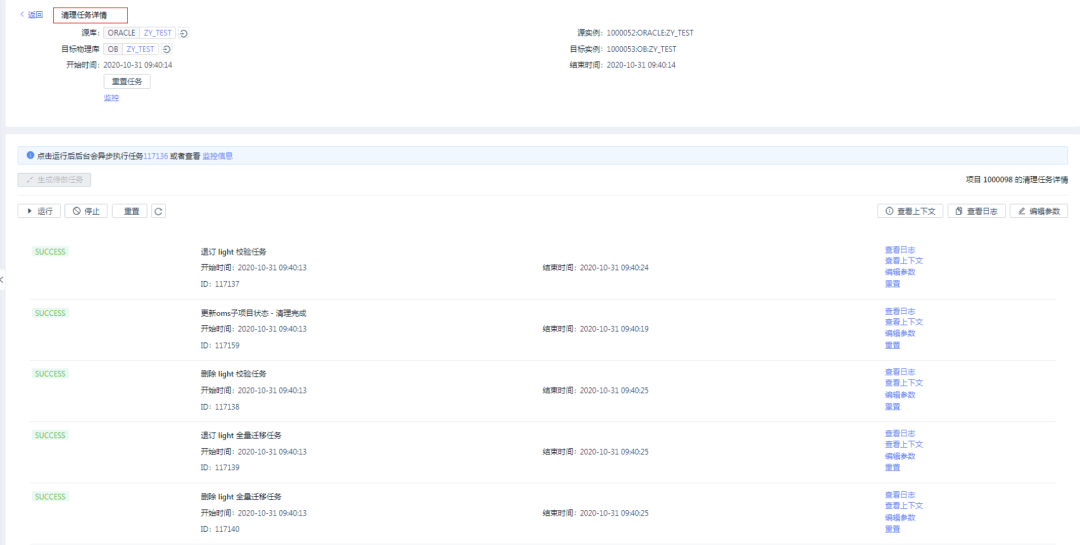Open 查看日志 for task ID 117140
Image resolution: width=1080 pixels, height=545 pixels.
click(x=900, y=495)
